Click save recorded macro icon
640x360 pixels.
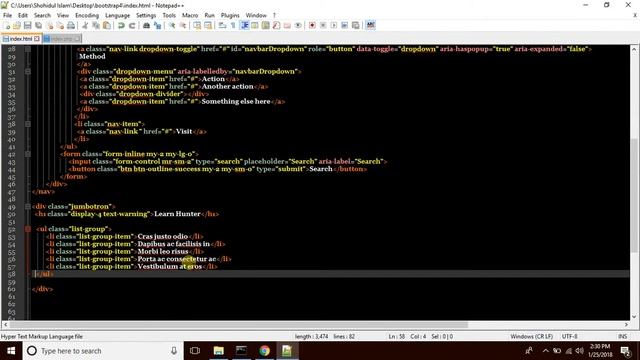coord(356,25)
